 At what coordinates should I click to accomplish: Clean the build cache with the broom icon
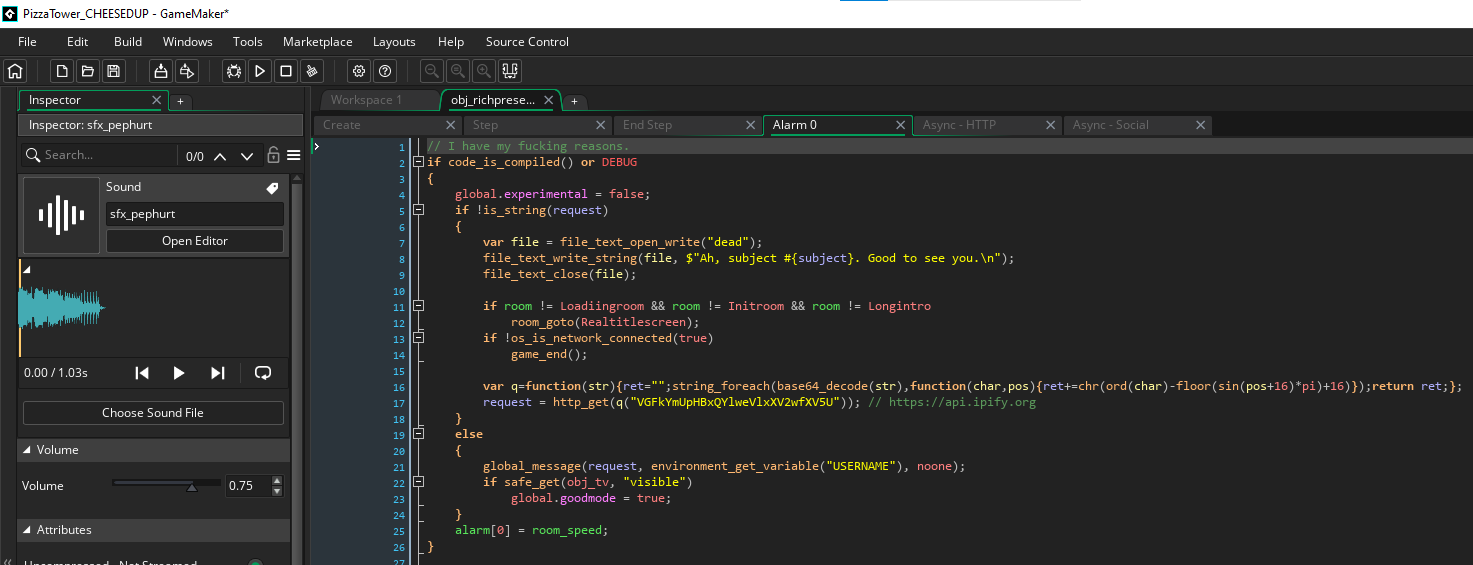312,71
